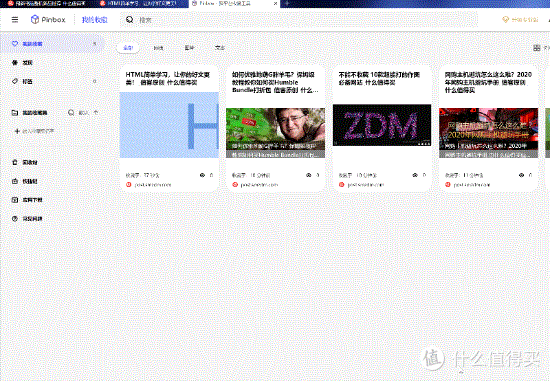The height and width of the screenshot is (381, 550).
Task: Click the eye icon on ZDM card
Action: pyautogui.click(x=415, y=175)
